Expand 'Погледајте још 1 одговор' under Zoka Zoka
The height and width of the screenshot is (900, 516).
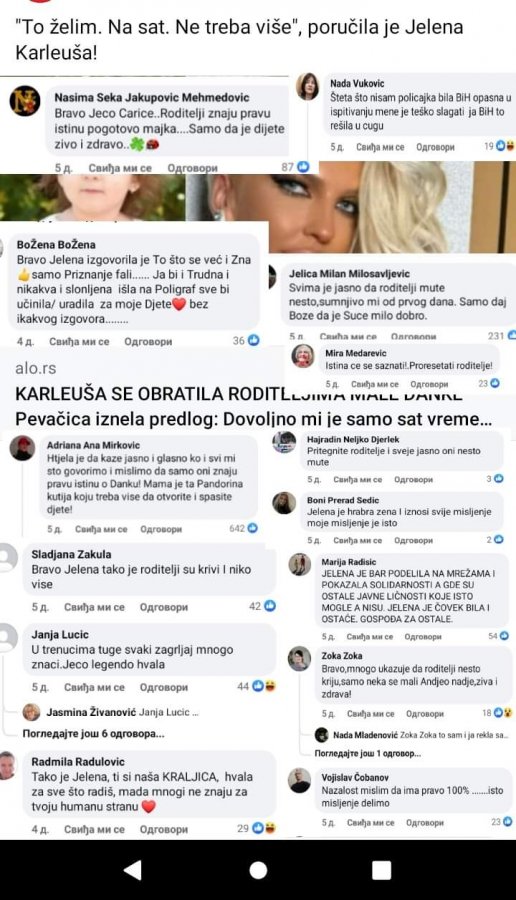click(368, 754)
